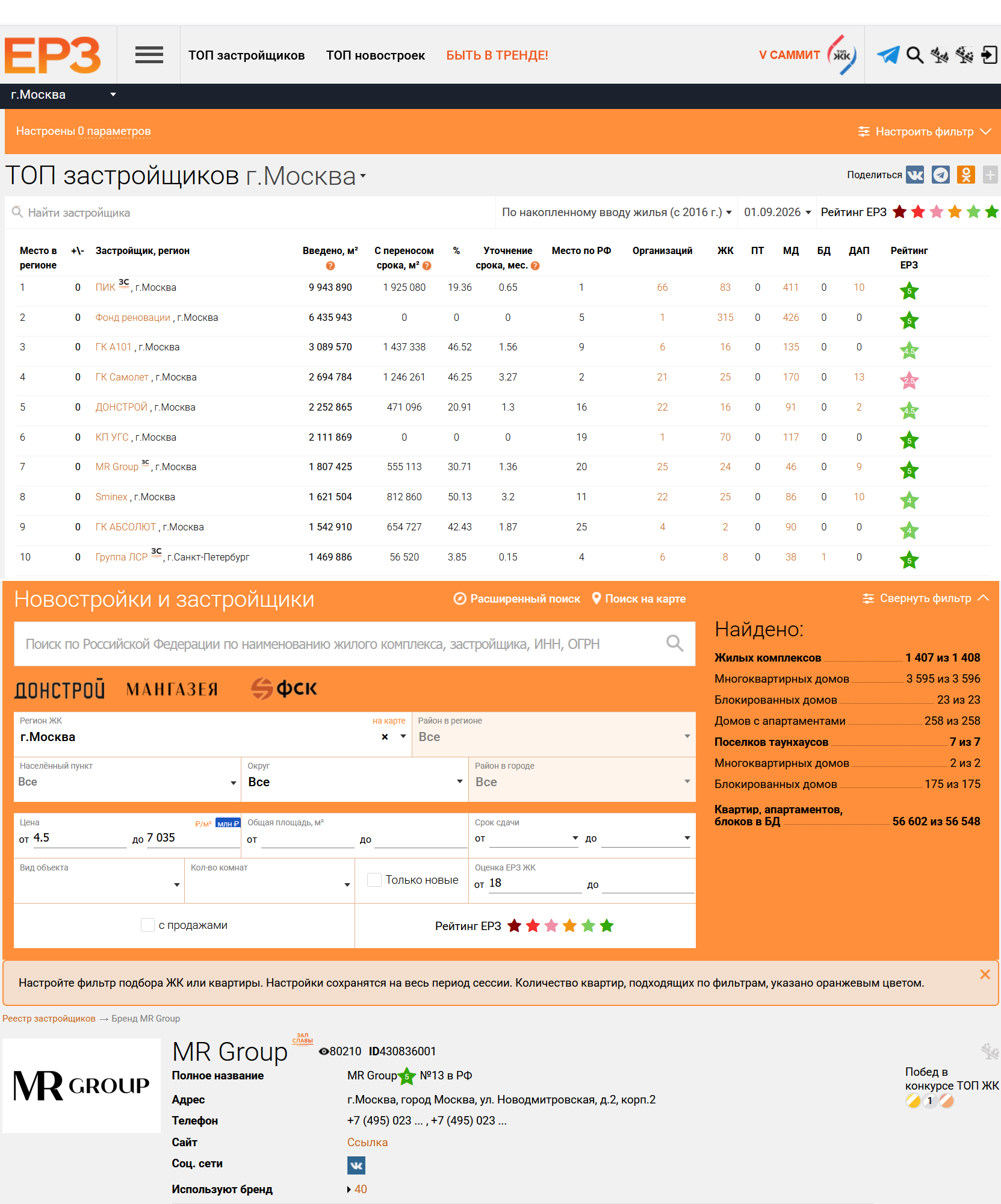
Task: Open the Sminex developer link
Action: 111,497
